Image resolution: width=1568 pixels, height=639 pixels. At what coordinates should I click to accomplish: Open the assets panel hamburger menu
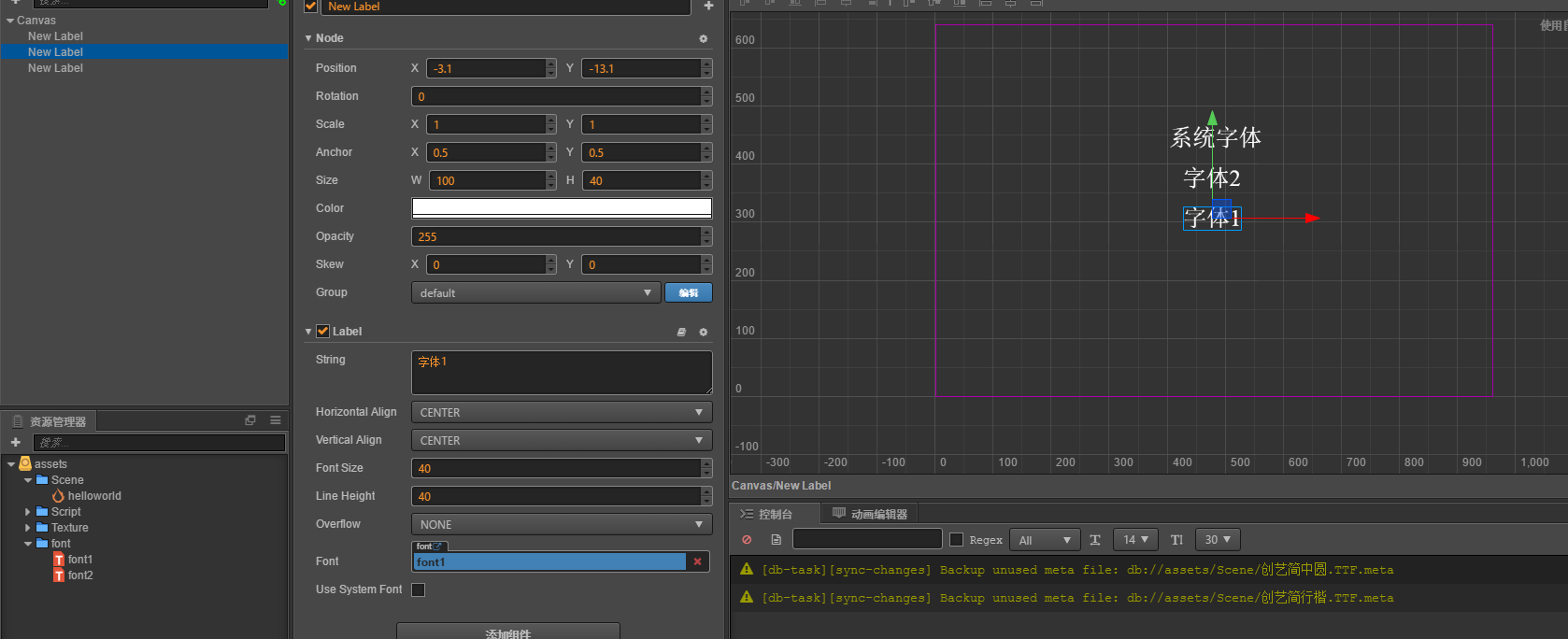tap(276, 420)
